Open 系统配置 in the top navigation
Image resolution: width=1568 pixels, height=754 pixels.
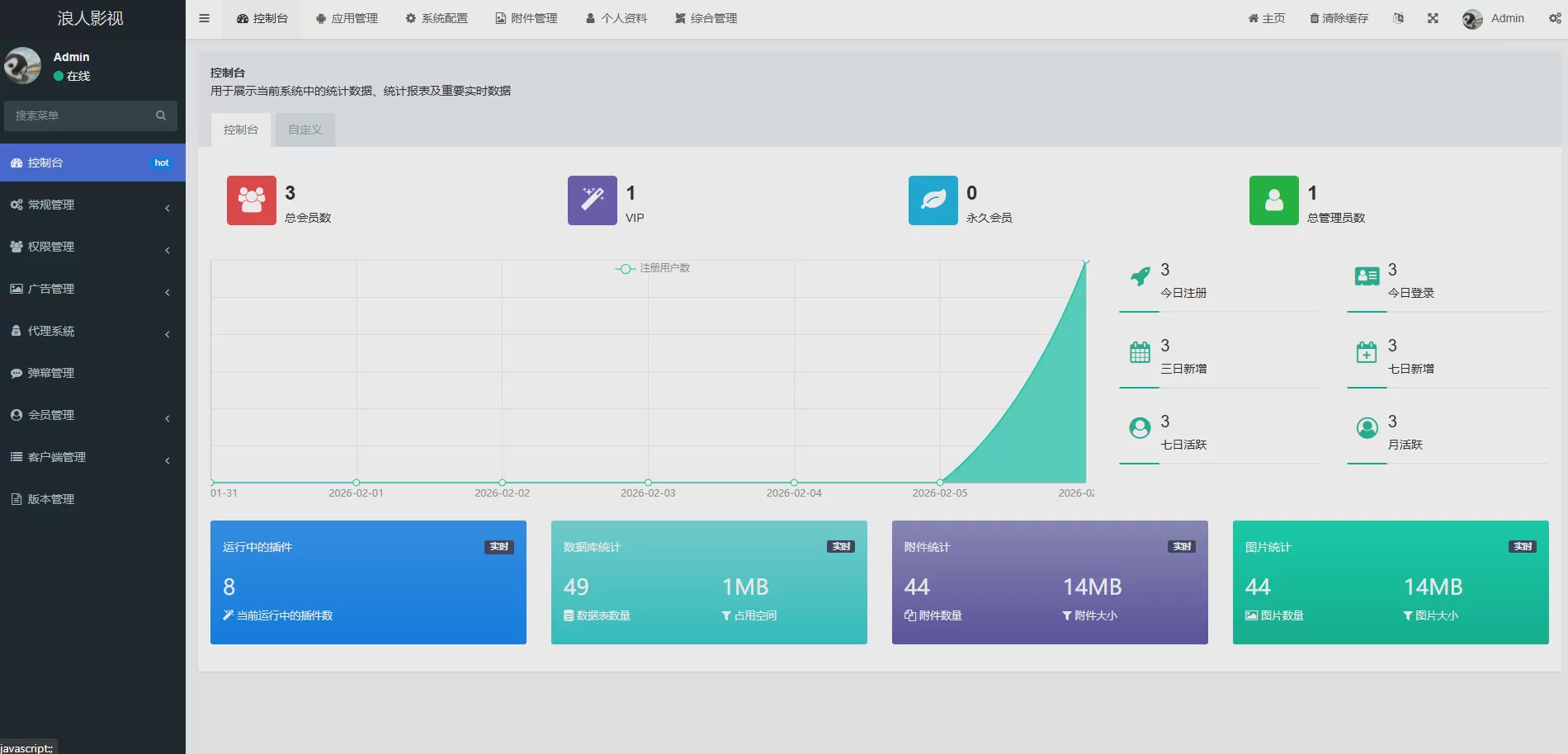click(437, 18)
